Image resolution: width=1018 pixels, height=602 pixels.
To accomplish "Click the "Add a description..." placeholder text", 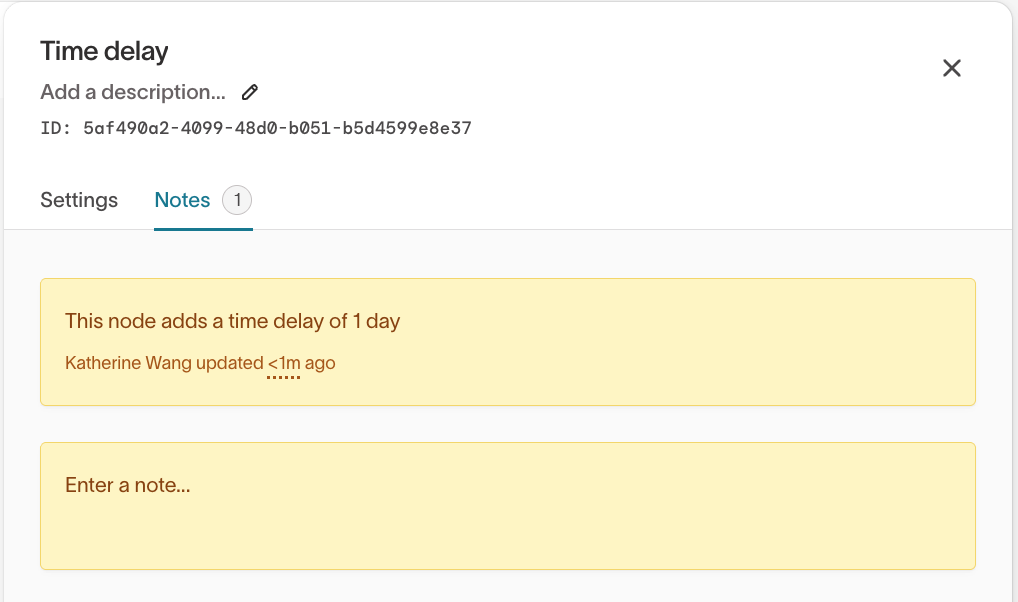I will point(133,92).
